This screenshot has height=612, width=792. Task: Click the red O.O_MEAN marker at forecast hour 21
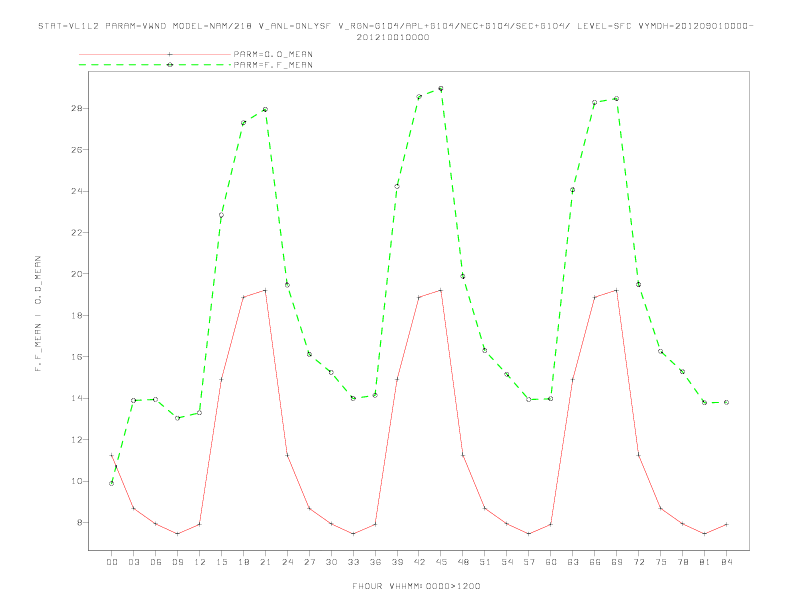(265, 290)
